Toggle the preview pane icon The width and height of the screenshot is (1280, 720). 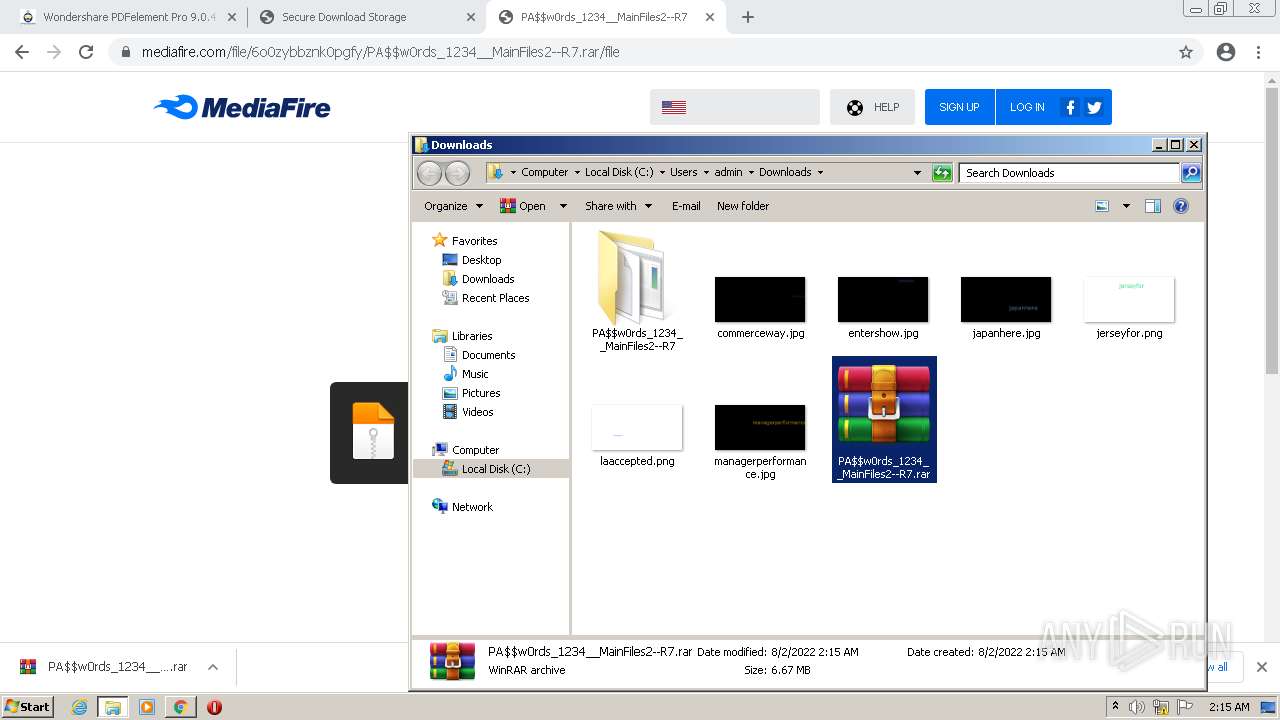pos(1153,206)
